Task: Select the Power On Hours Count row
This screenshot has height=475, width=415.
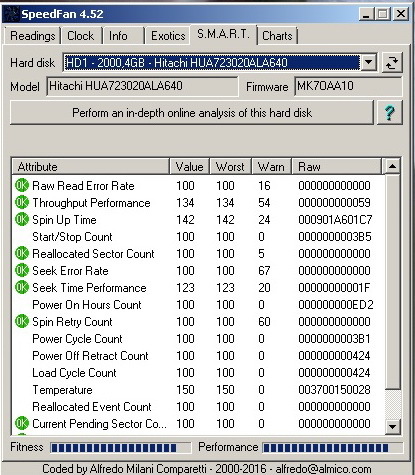Action: [198, 305]
